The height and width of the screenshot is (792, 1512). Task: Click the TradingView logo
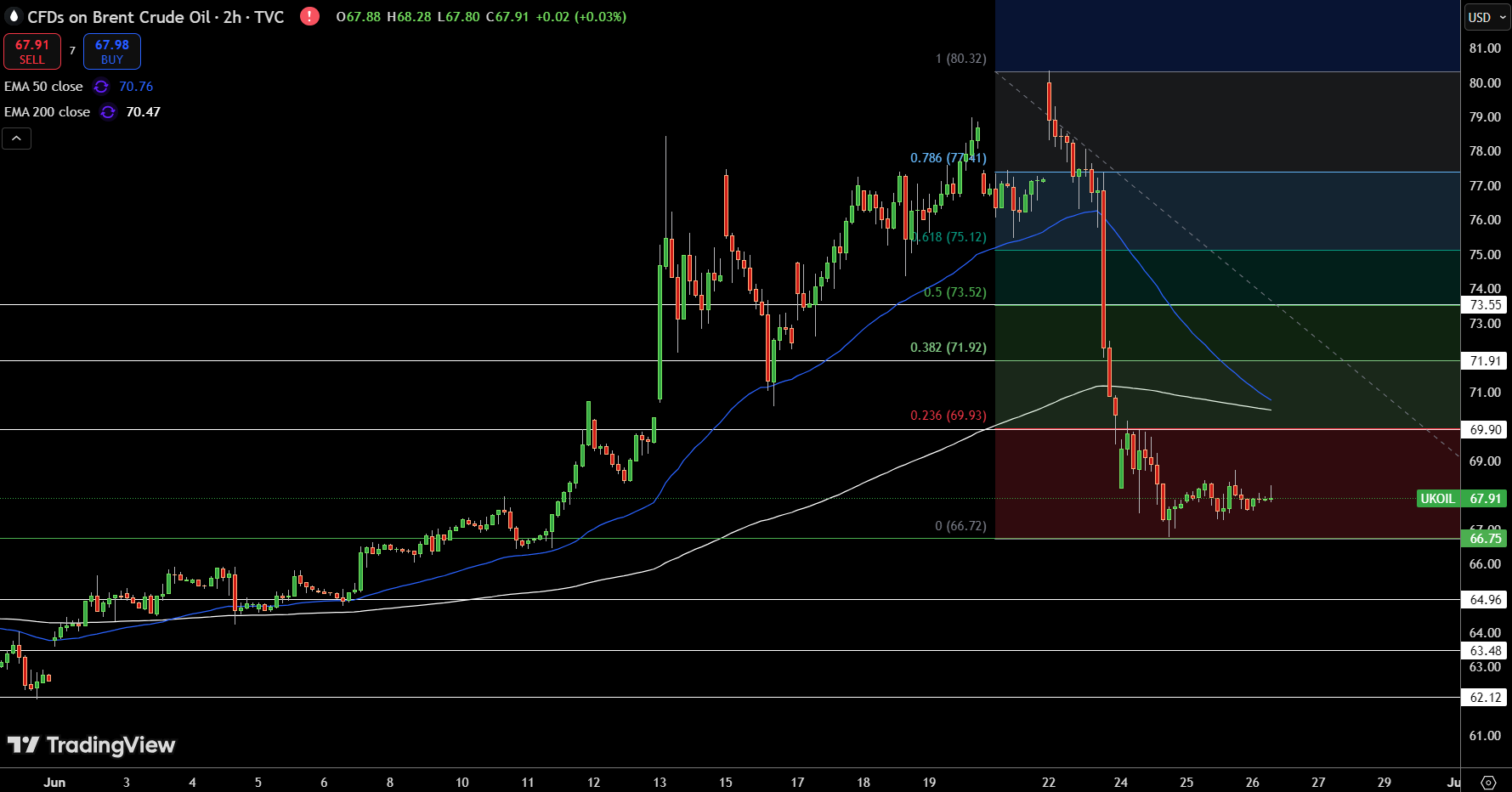[91, 745]
